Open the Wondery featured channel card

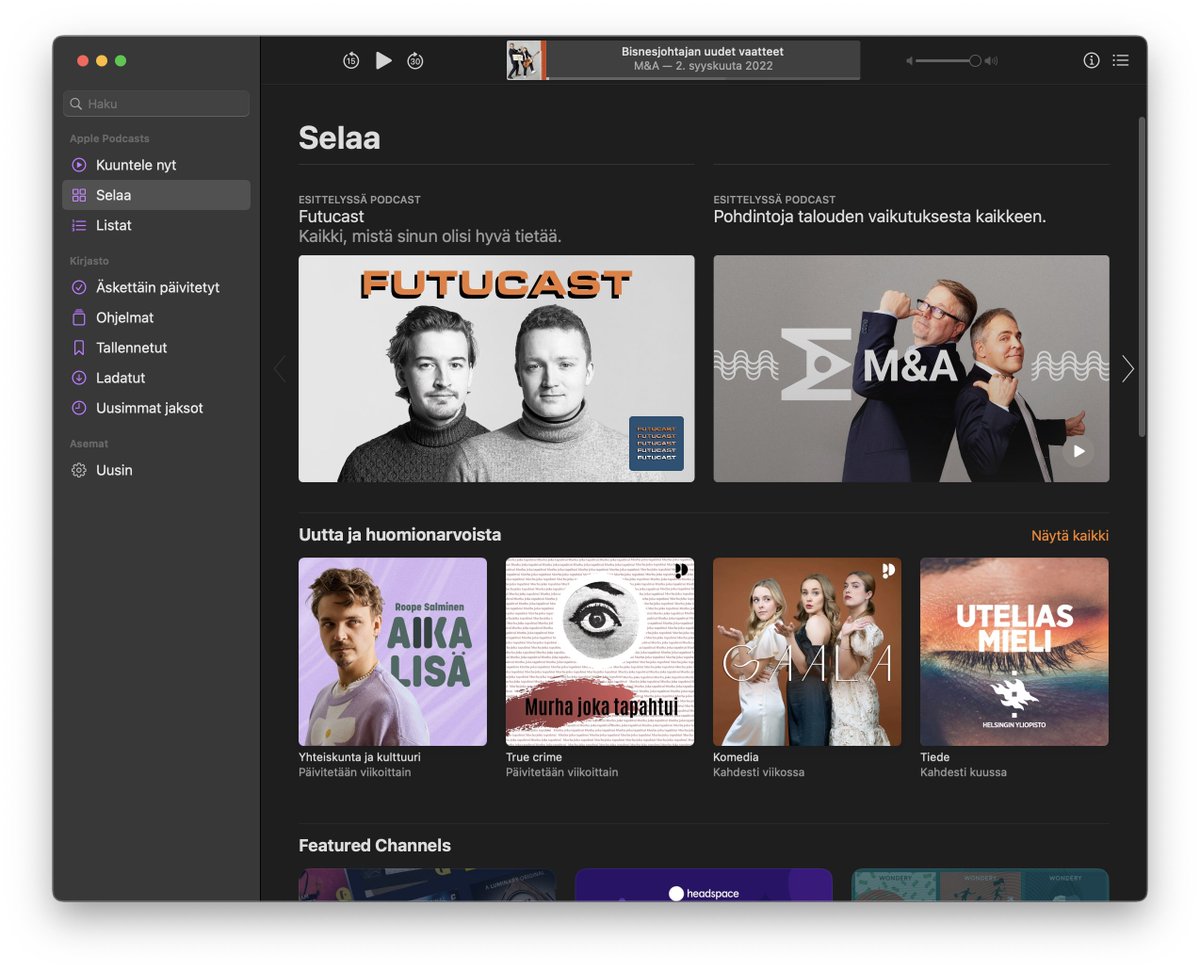(x=980, y=885)
